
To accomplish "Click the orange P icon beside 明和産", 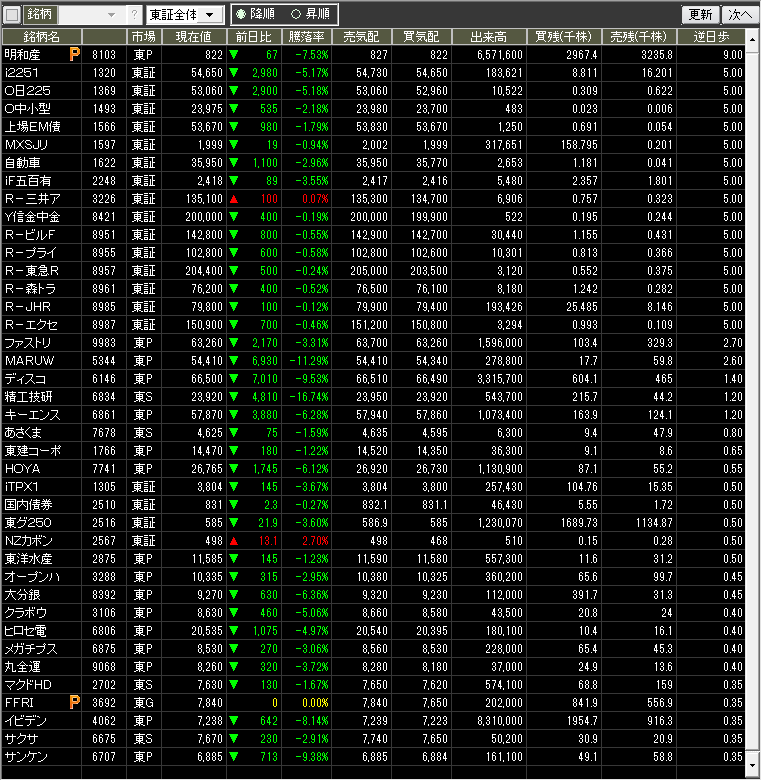I will (74, 54).
